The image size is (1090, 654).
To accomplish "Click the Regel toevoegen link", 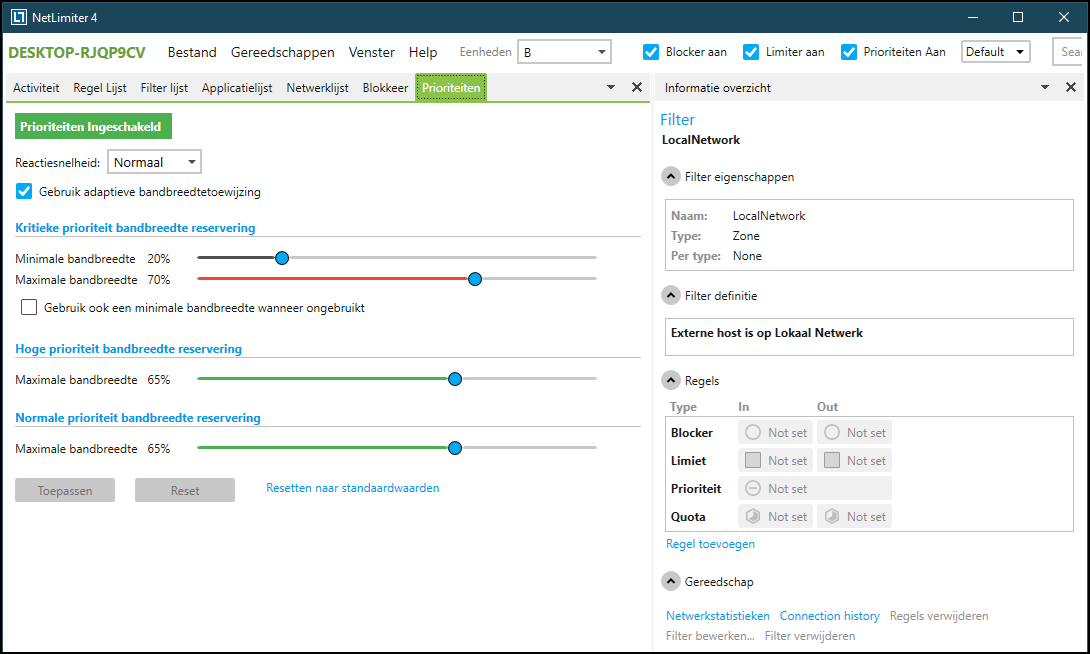I will click(710, 543).
